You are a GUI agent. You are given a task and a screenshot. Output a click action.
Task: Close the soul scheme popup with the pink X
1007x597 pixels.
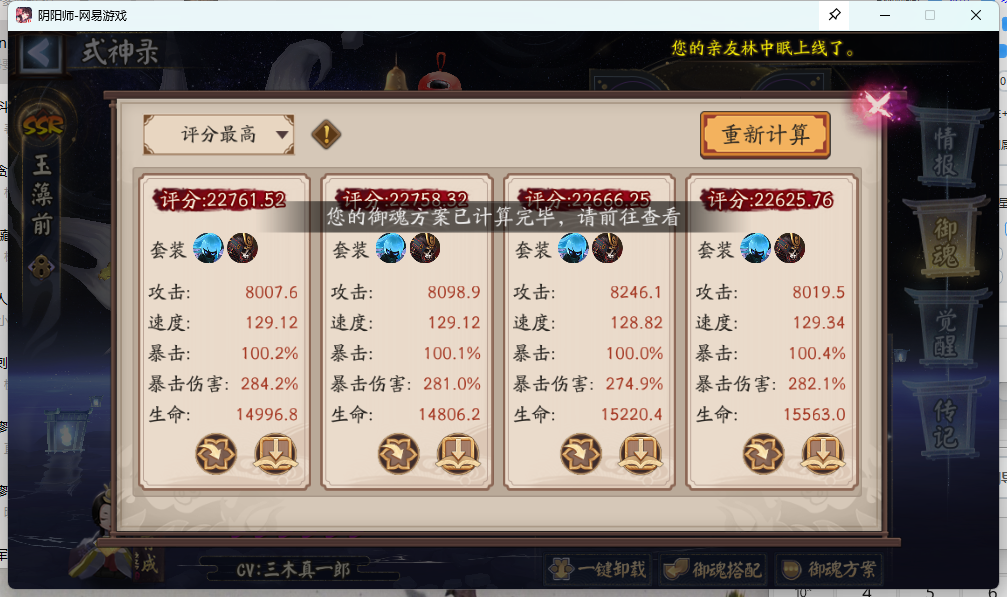(878, 104)
